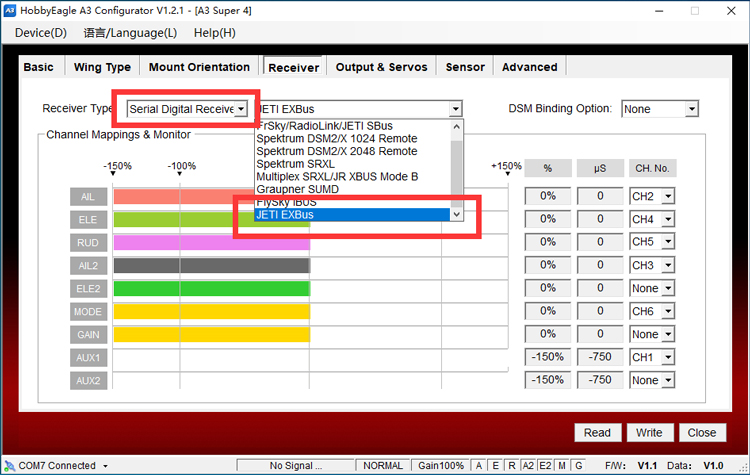The height and width of the screenshot is (475, 750).
Task: Click the A channel status indicator
Action: click(x=480, y=465)
